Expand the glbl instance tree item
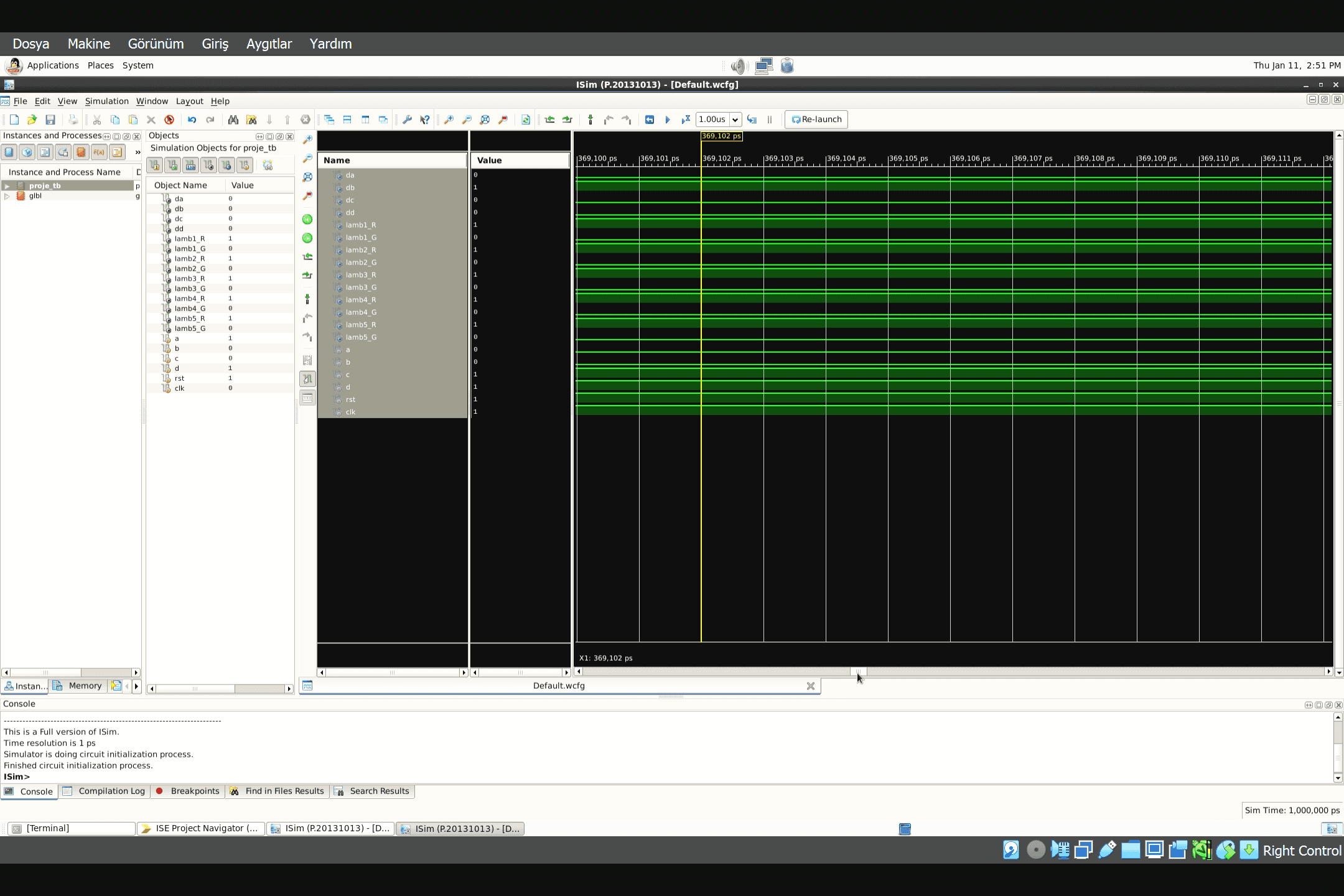The width and height of the screenshot is (1344, 896). pyautogui.click(x=7, y=196)
